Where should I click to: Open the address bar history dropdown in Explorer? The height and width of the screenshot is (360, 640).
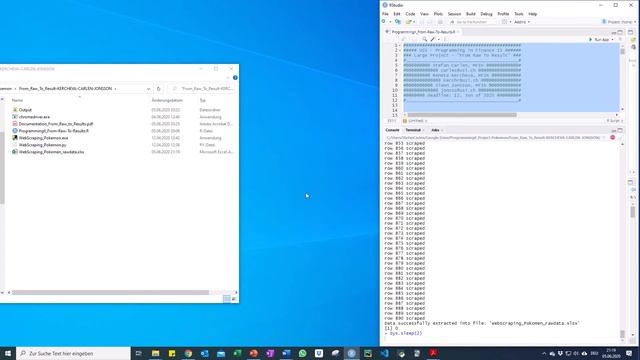tap(149, 89)
